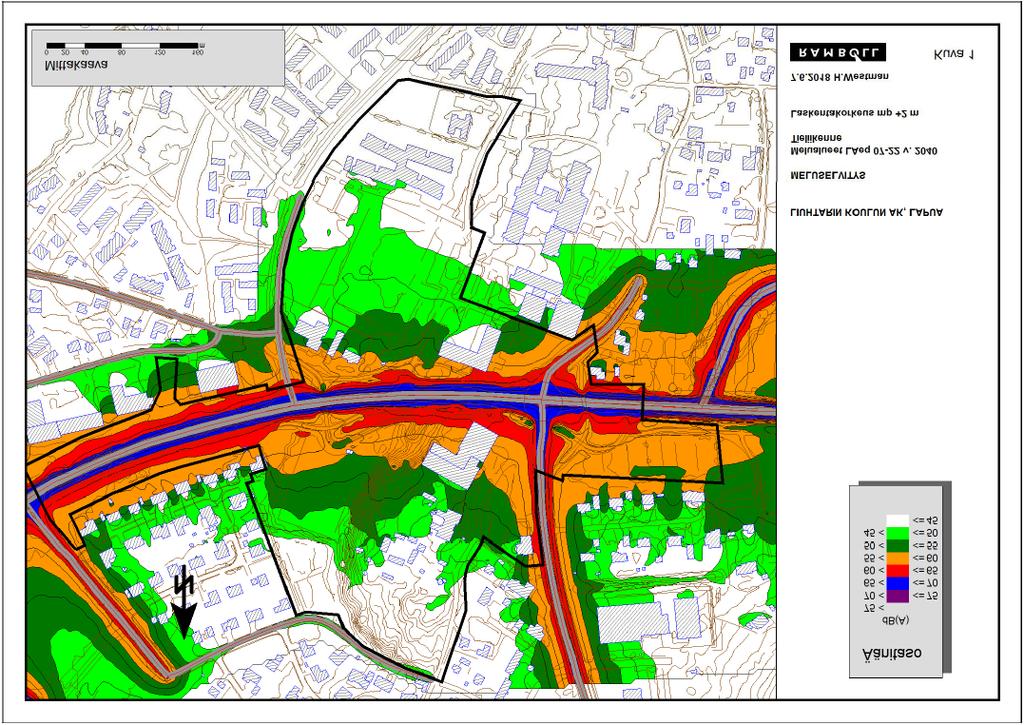The width and height of the screenshot is (1024, 725).
Task: Click the 'Melualueet LAeq 07-22 v. 2040' text
Action: 864,151
